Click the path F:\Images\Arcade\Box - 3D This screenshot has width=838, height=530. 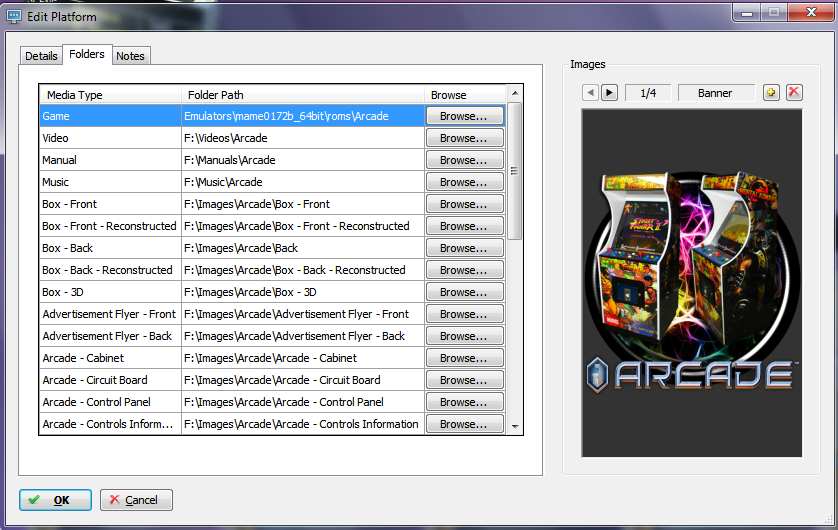click(250, 292)
